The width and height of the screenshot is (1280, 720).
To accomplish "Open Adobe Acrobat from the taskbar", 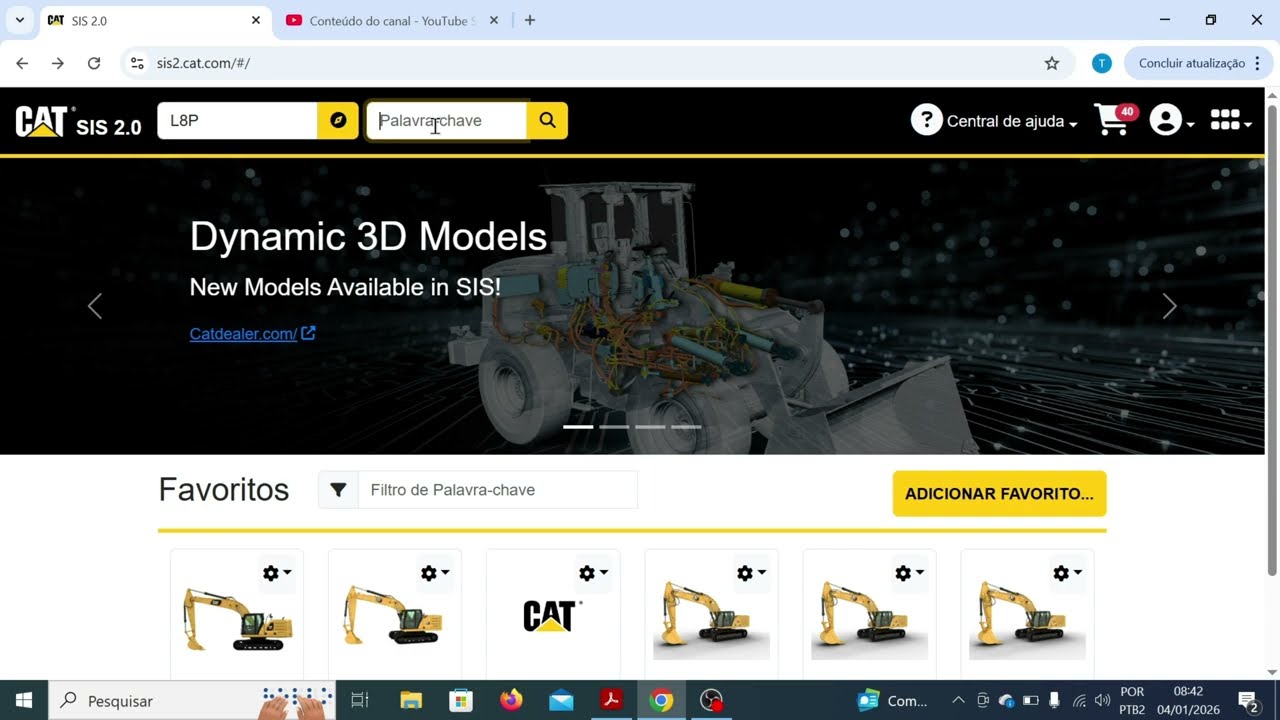I will [611, 700].
